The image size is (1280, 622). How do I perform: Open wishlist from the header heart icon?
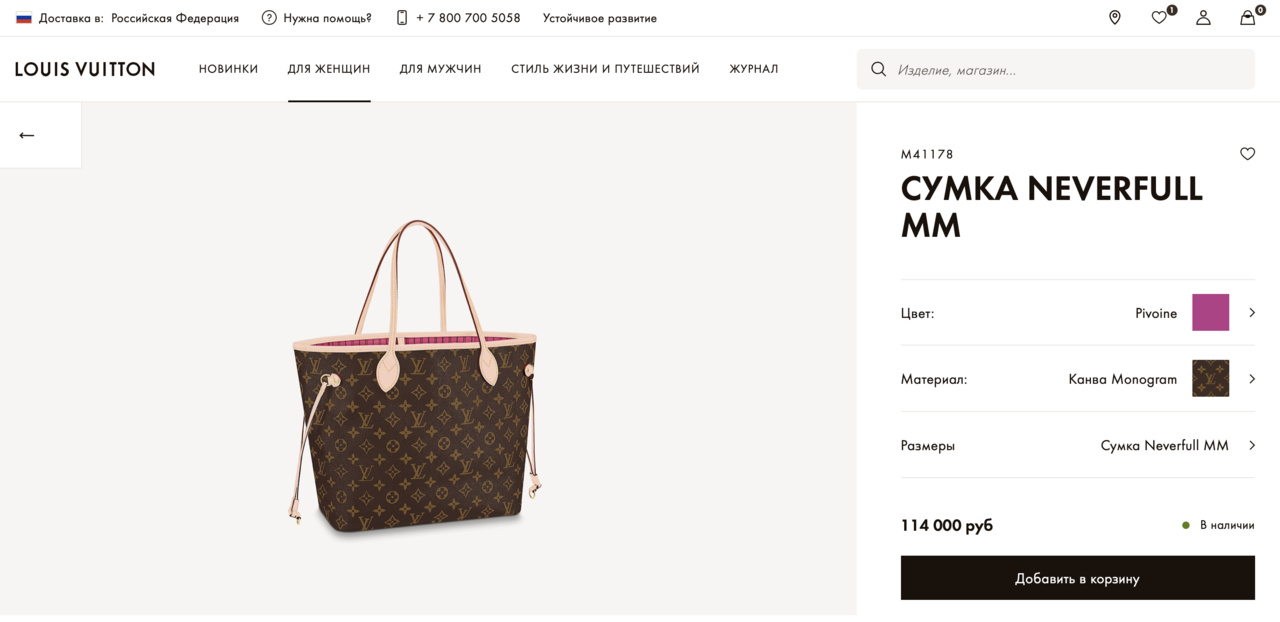[x=1159, y=18]
